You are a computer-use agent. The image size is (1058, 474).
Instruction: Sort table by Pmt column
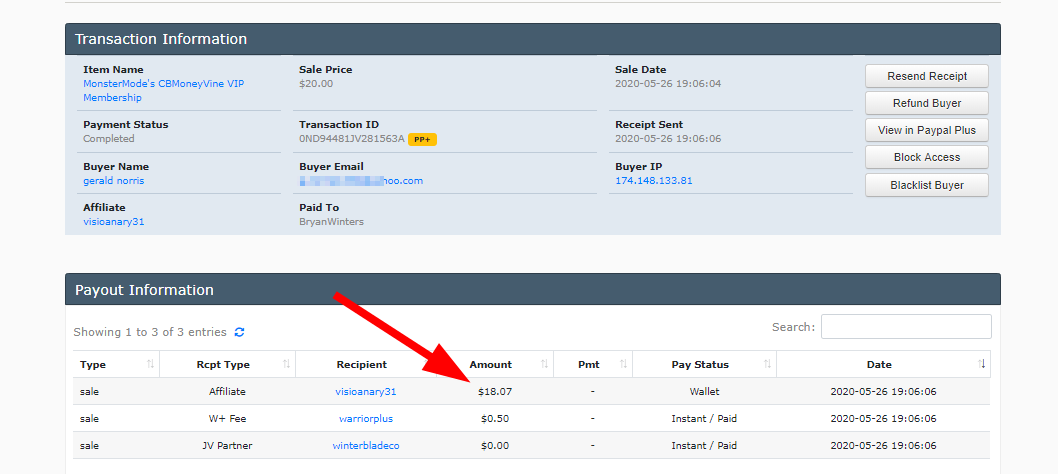click(x=592, y=365)
